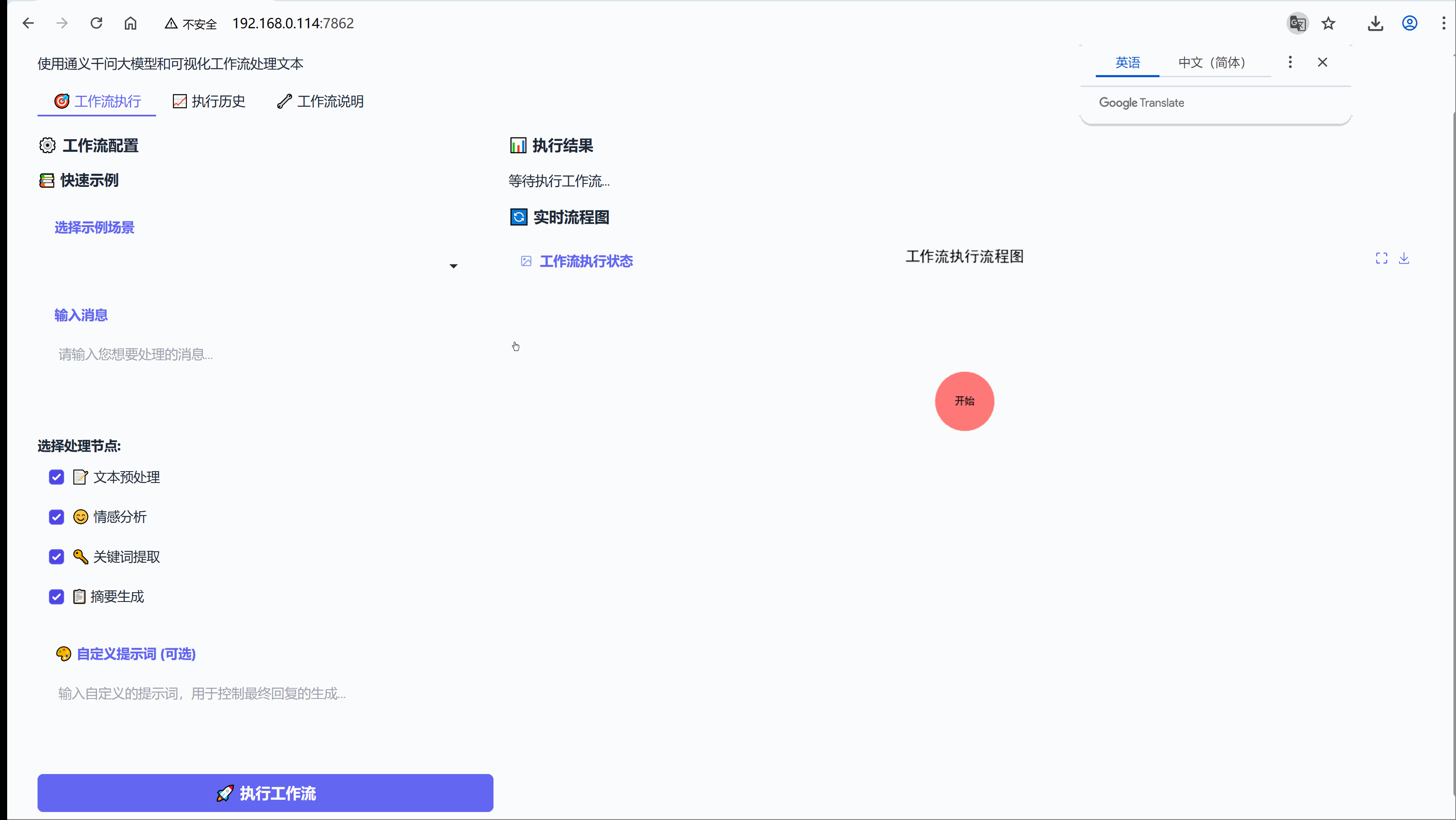Viewport: 1456px width, 820px height.
Task: Uncheck the 文本预处理 processing node
Action: pos(56,477)
